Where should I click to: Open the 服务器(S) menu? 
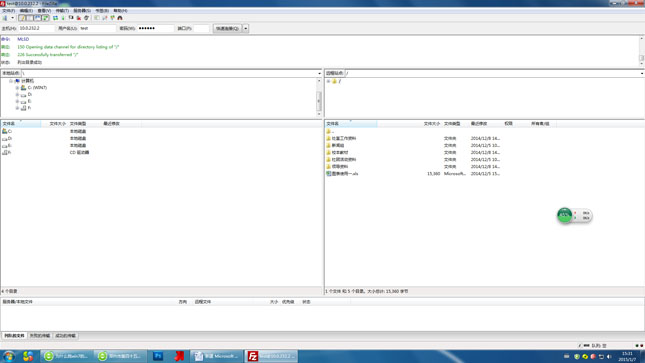click(82, 11)
